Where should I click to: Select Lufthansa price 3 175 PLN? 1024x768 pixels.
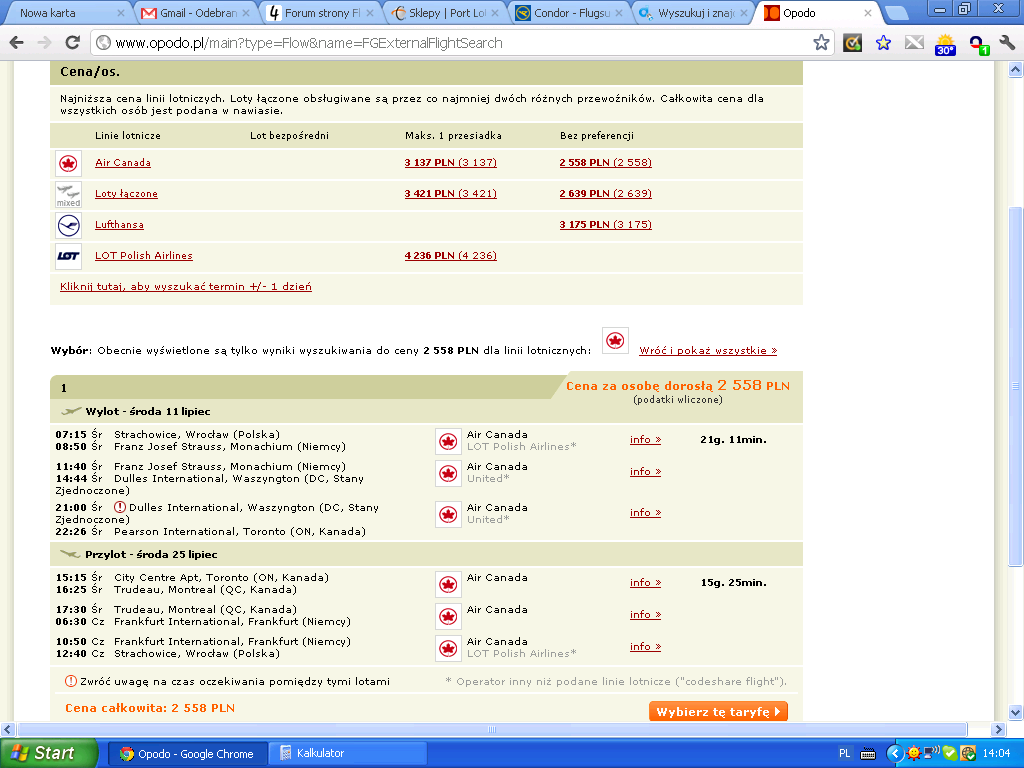605,225
